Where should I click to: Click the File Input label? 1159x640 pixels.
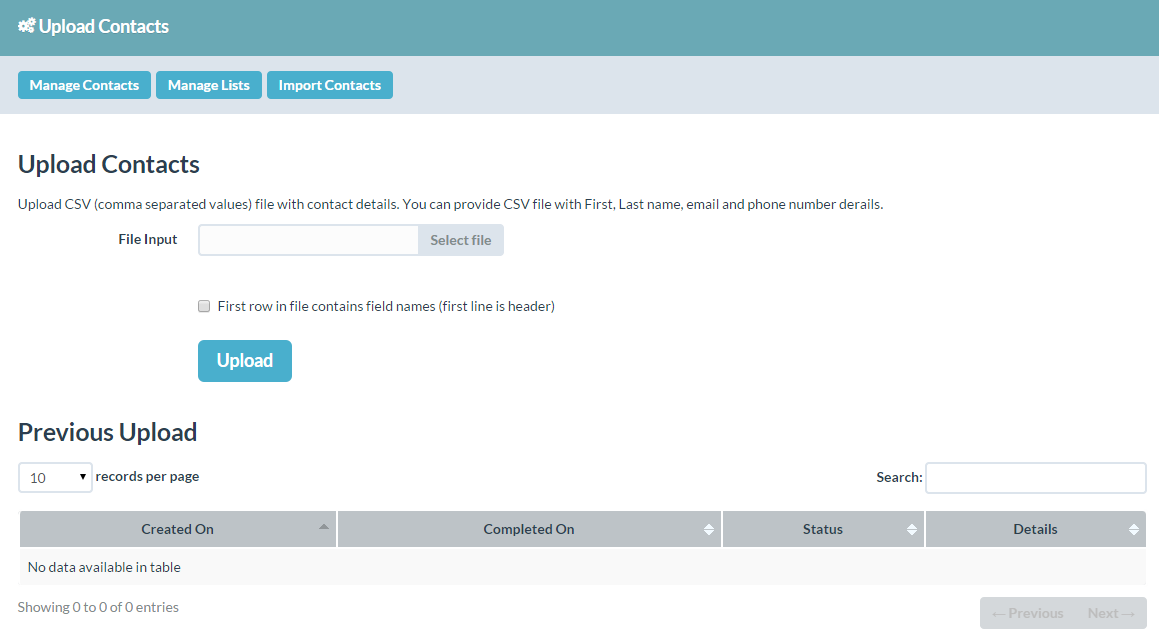(x=148, y=239)
